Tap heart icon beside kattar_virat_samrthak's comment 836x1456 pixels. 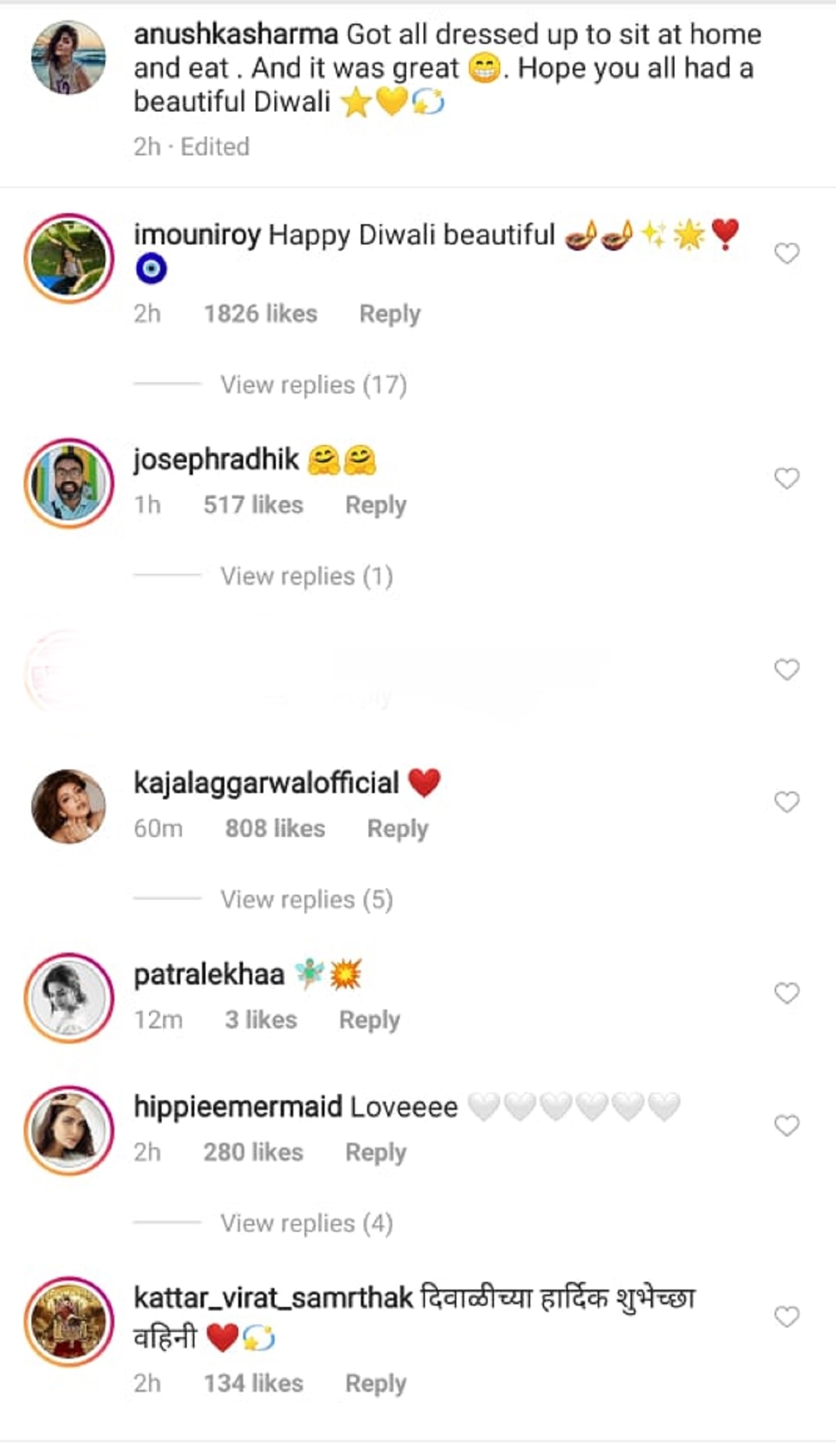pos(787,1317)
